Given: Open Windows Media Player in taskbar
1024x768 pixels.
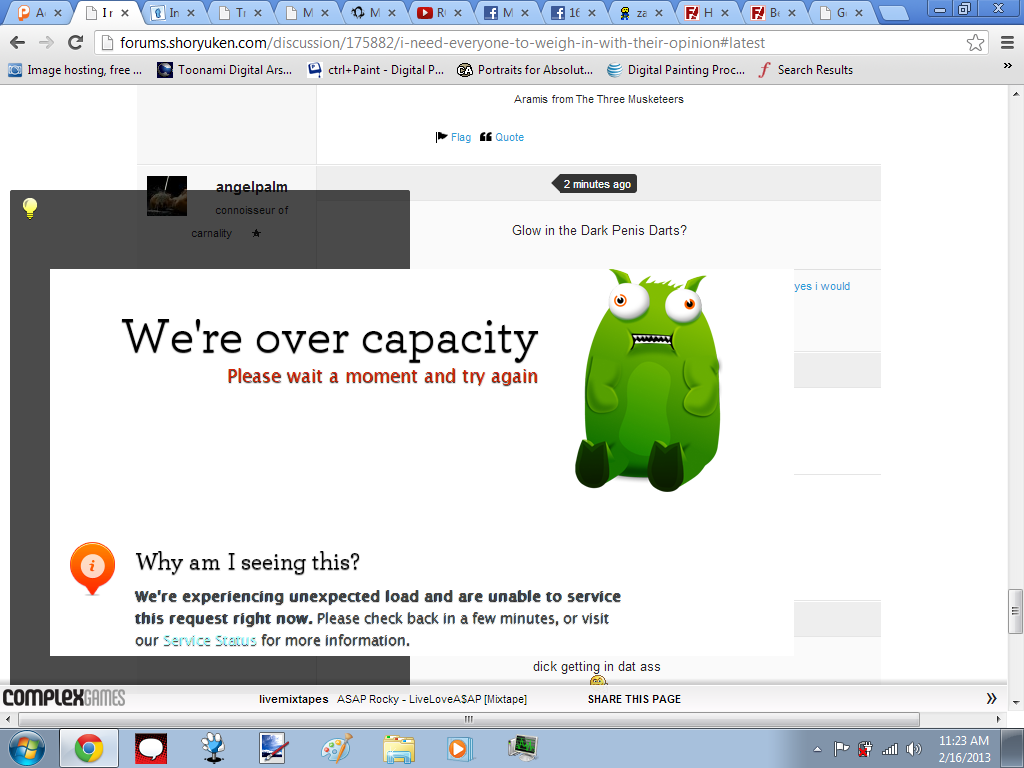Looking at the screenshot, I should pyautogui.click(x=460, y=748).
